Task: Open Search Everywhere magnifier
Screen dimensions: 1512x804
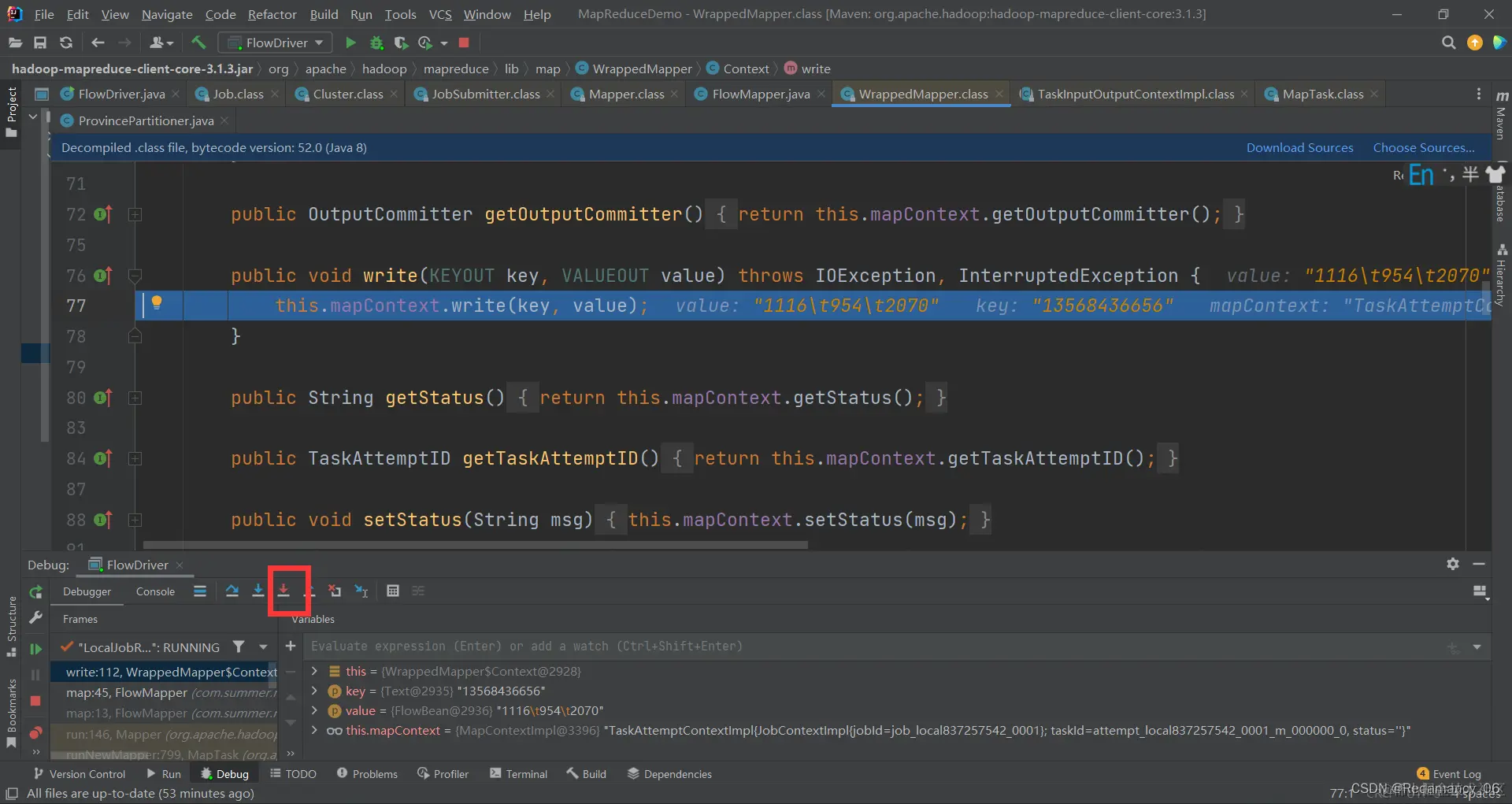Action: pos(1448,43)
